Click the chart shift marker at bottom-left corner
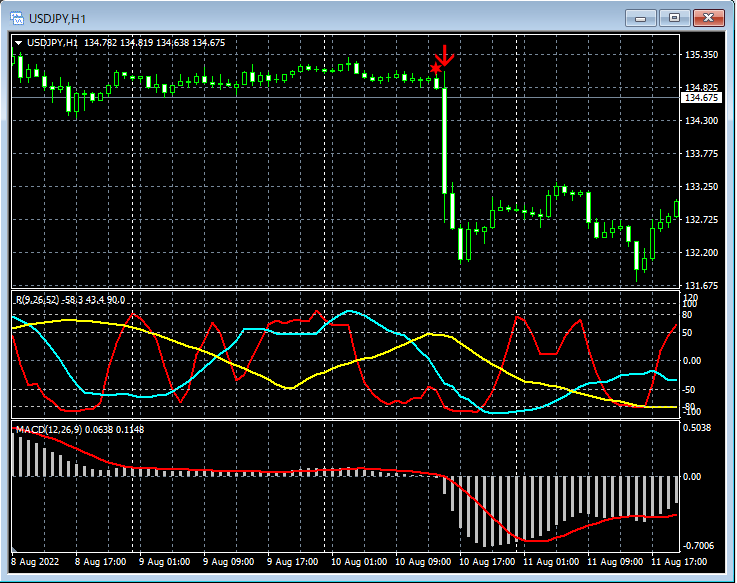 [14, 549]
